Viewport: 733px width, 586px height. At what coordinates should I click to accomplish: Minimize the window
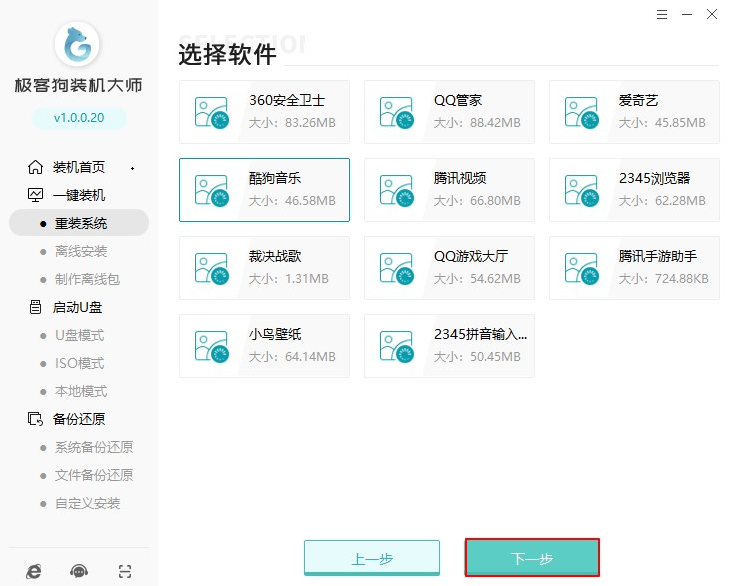[x=687, y=14]
